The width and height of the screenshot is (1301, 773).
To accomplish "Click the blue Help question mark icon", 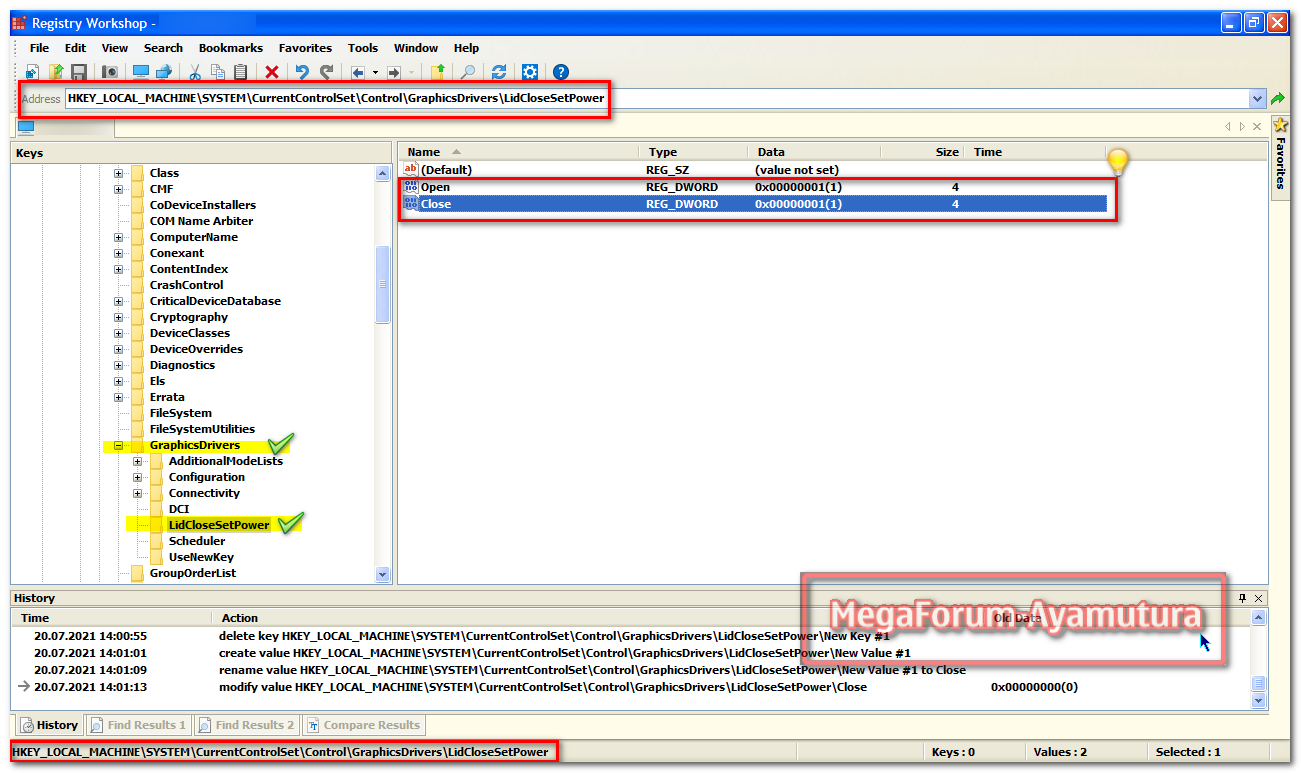I will click(x=561, y=72).
